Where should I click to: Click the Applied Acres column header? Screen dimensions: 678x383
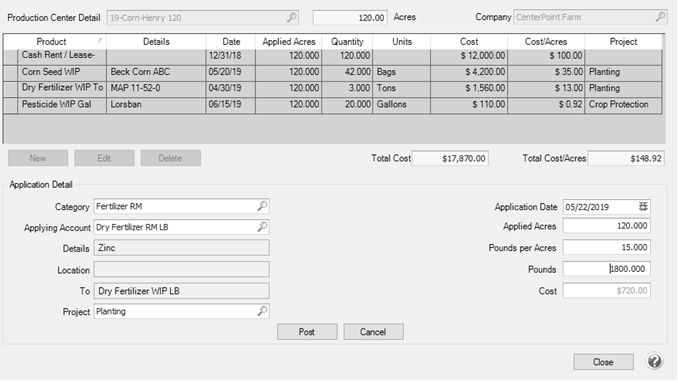pyautogui.click(x=288, y=42)
